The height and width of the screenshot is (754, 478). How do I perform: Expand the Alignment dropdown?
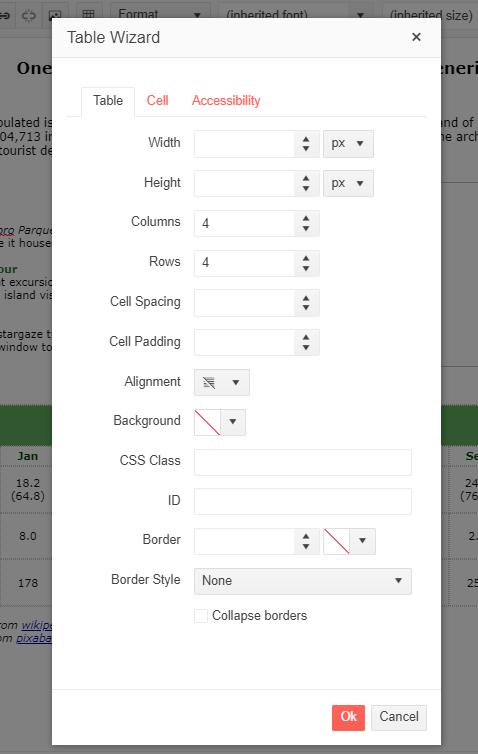click(x=222, y=382)
